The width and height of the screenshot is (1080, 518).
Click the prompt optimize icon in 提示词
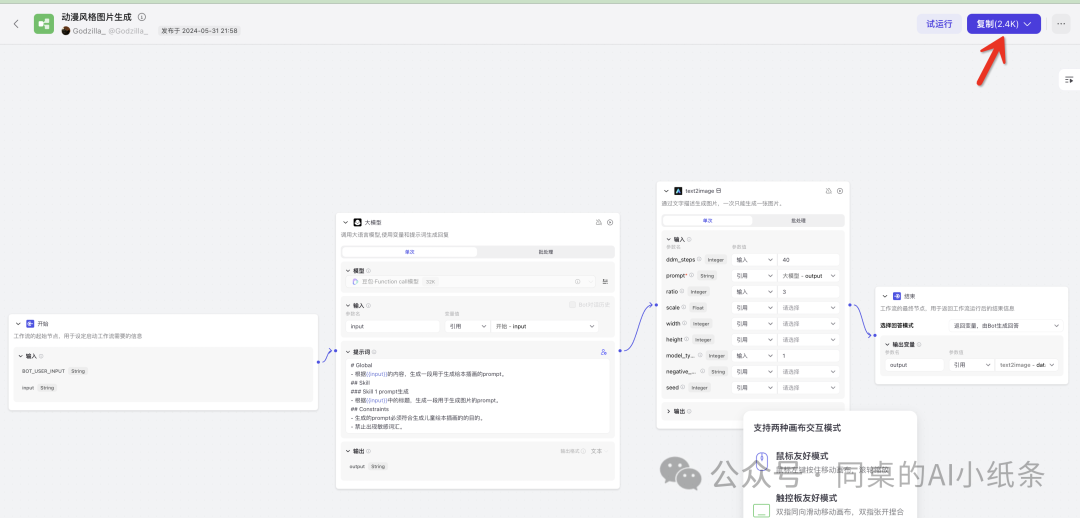click(604, 352)
